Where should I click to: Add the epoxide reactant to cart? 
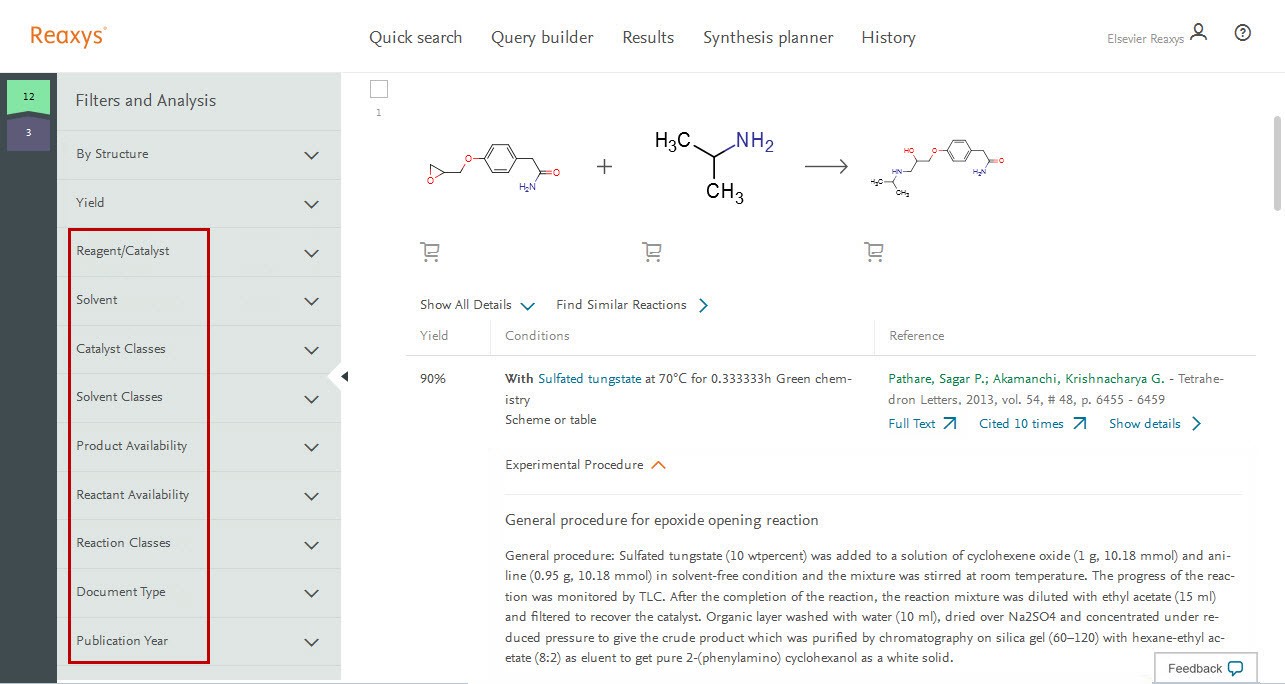[430, 252]
